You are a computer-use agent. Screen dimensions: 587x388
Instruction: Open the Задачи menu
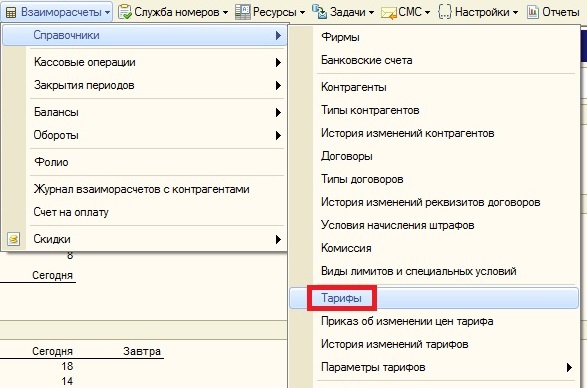[x=343, y=12]
